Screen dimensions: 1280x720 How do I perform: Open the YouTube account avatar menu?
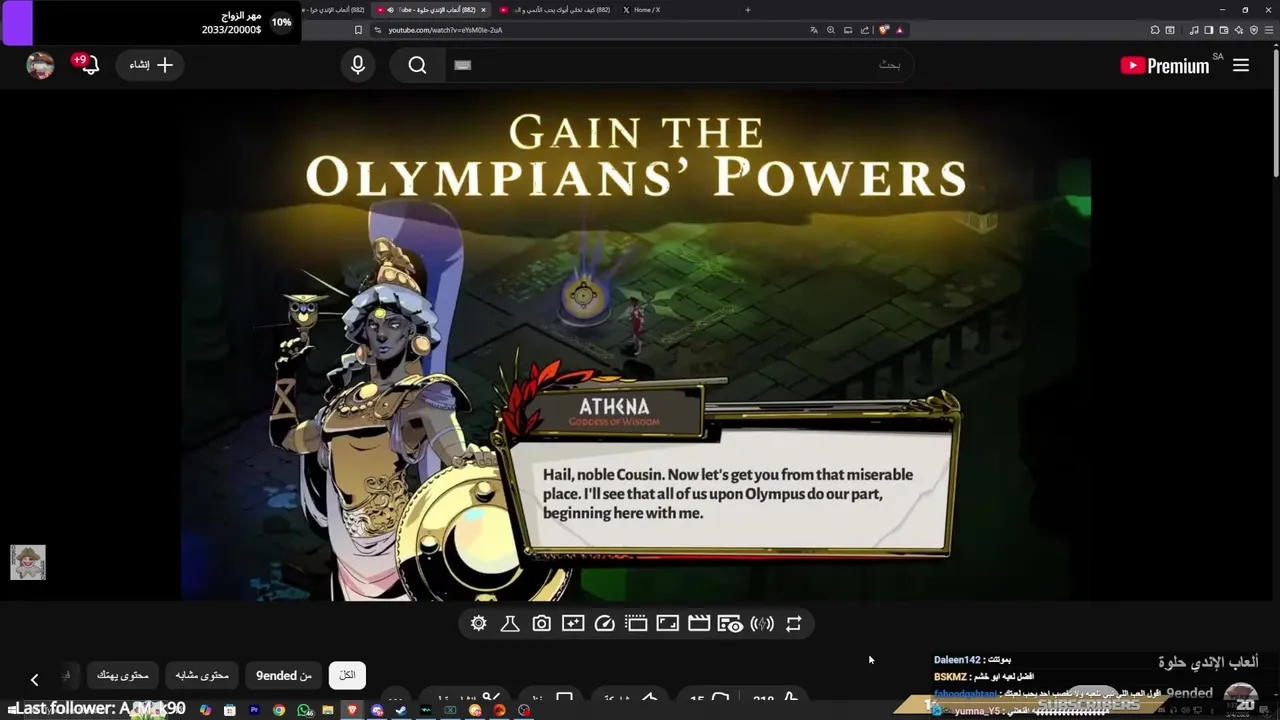40,65
